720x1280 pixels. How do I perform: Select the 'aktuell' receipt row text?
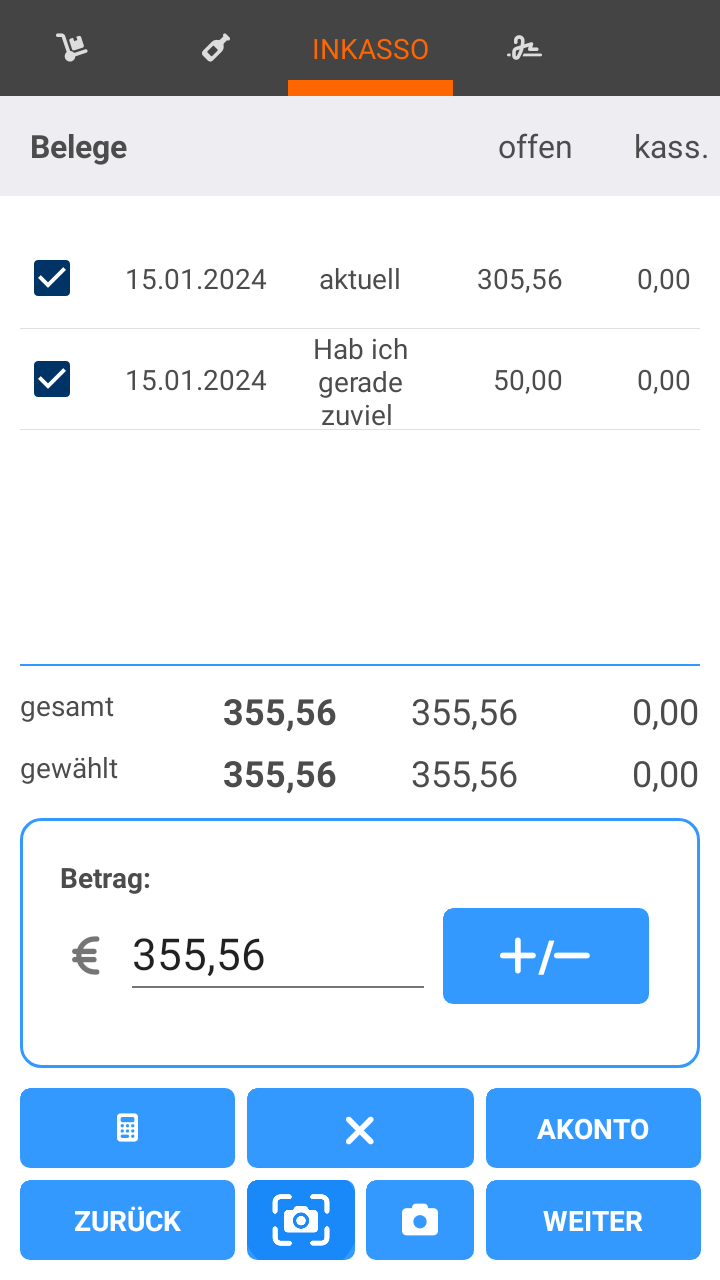[x=360, y=280]
